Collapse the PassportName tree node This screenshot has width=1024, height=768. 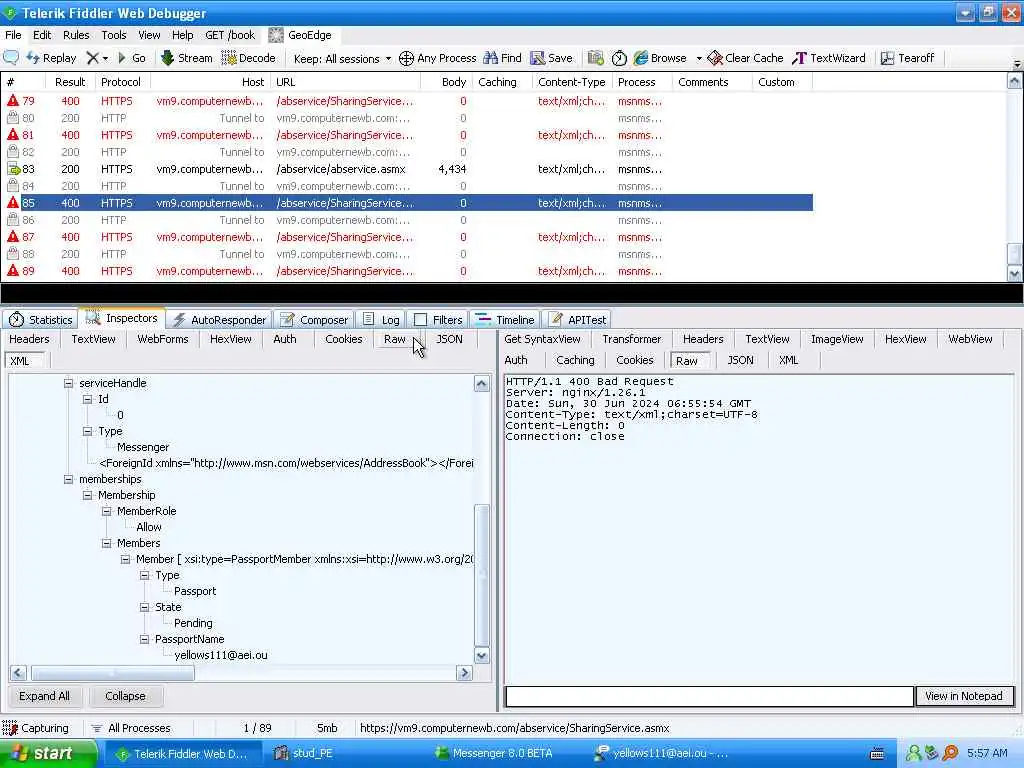click(145, 639)
